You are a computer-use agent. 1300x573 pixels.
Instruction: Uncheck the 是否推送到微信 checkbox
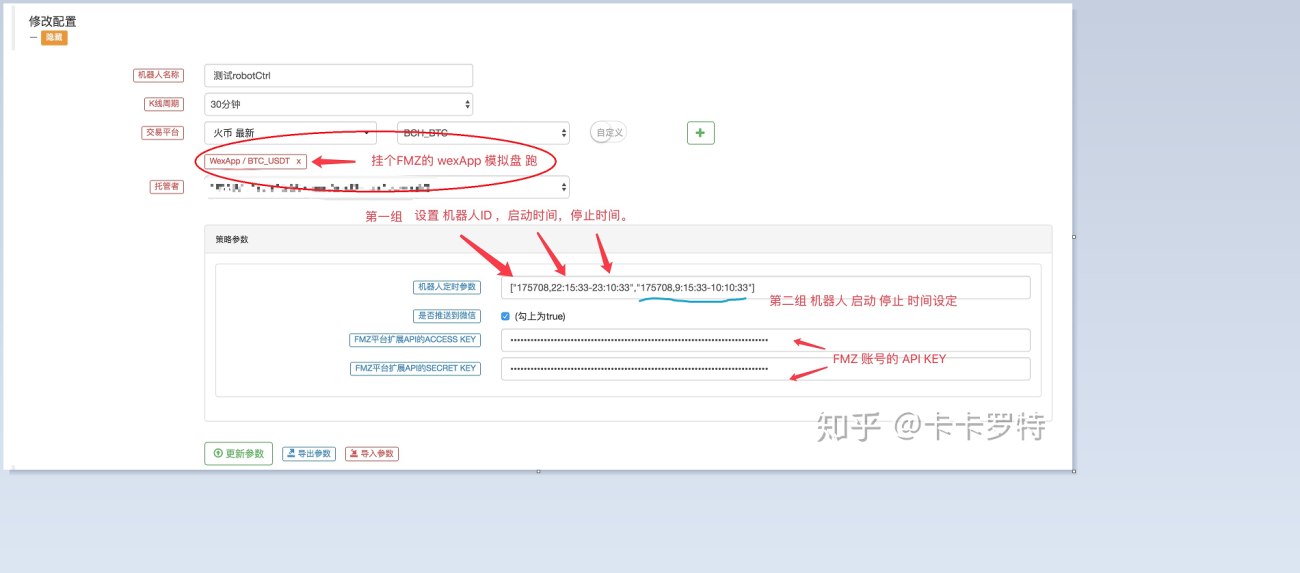pyautogui.click(x=505, y=316)
